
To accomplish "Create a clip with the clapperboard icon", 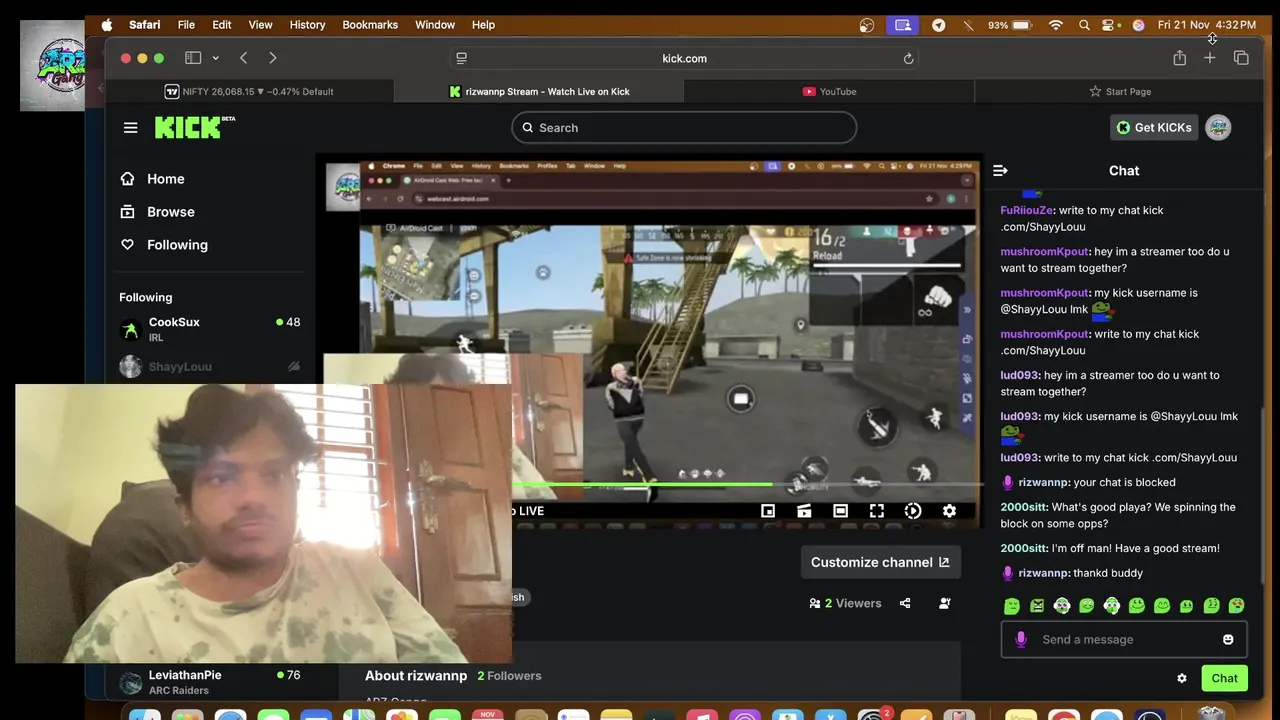I will pos(804,511).
